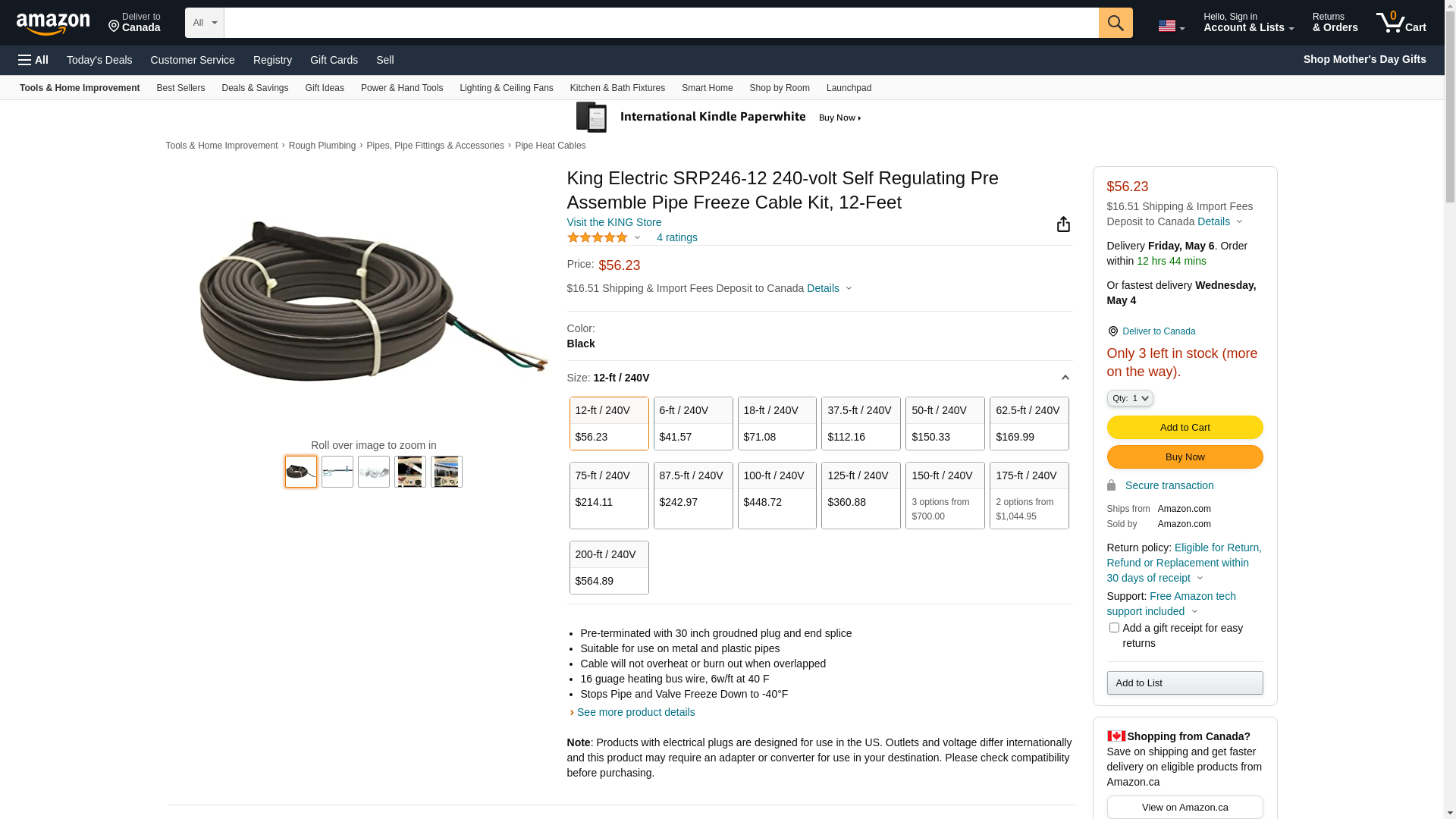Collapse the Size options chevron
The image size is (1456, 819).
pos(1065,378)
